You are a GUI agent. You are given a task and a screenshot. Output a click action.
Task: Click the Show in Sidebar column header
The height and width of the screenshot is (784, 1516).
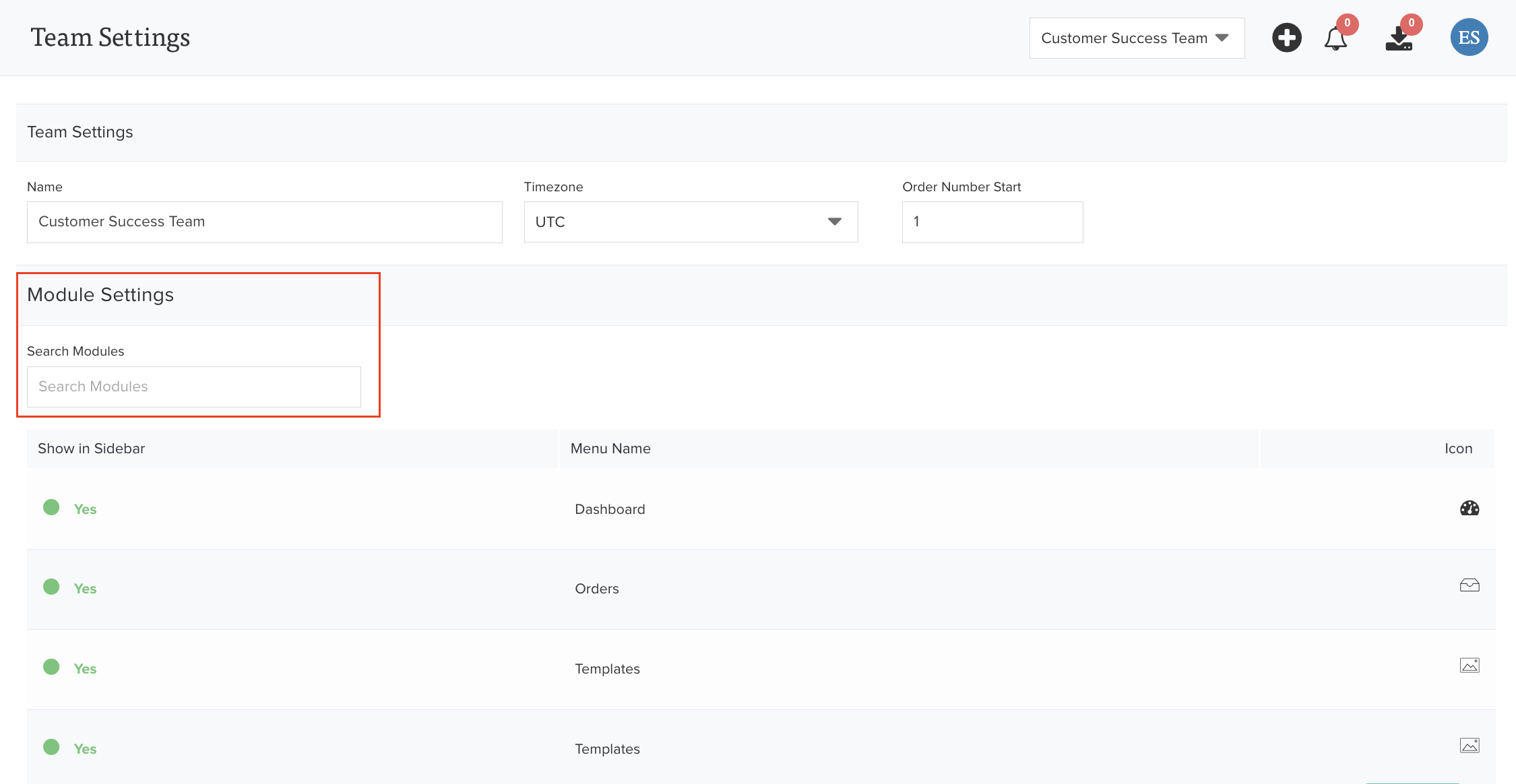92,449
